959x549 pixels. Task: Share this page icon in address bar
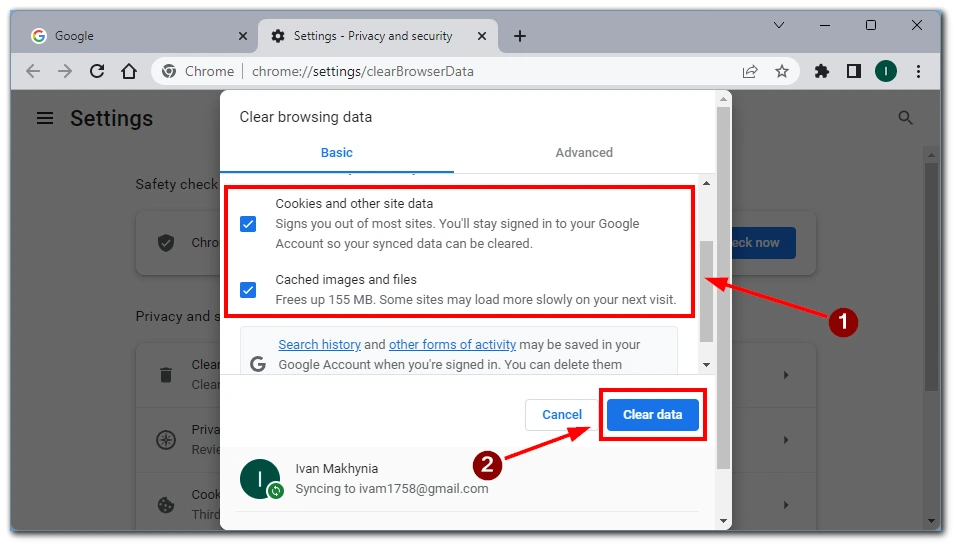coord(750,72)
